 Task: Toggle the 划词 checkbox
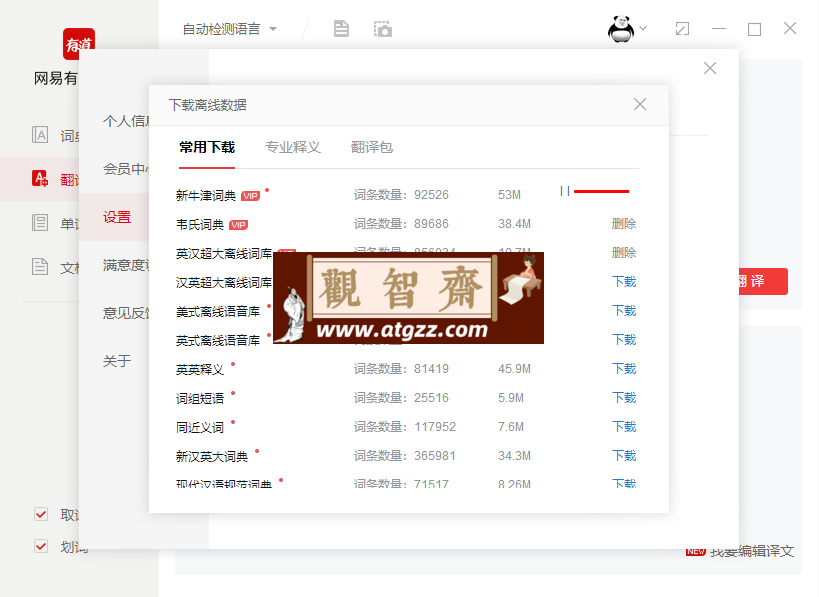41,546
